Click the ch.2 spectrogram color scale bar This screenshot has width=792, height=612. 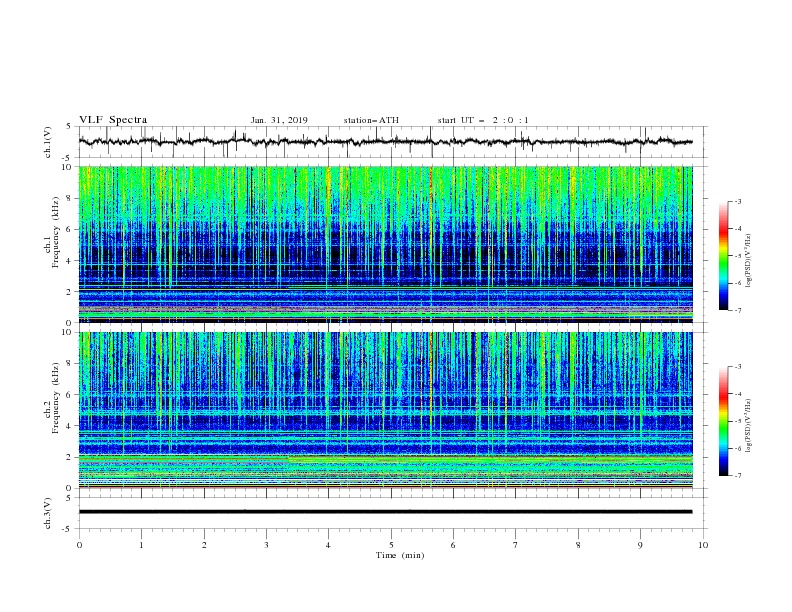point(723,421)
